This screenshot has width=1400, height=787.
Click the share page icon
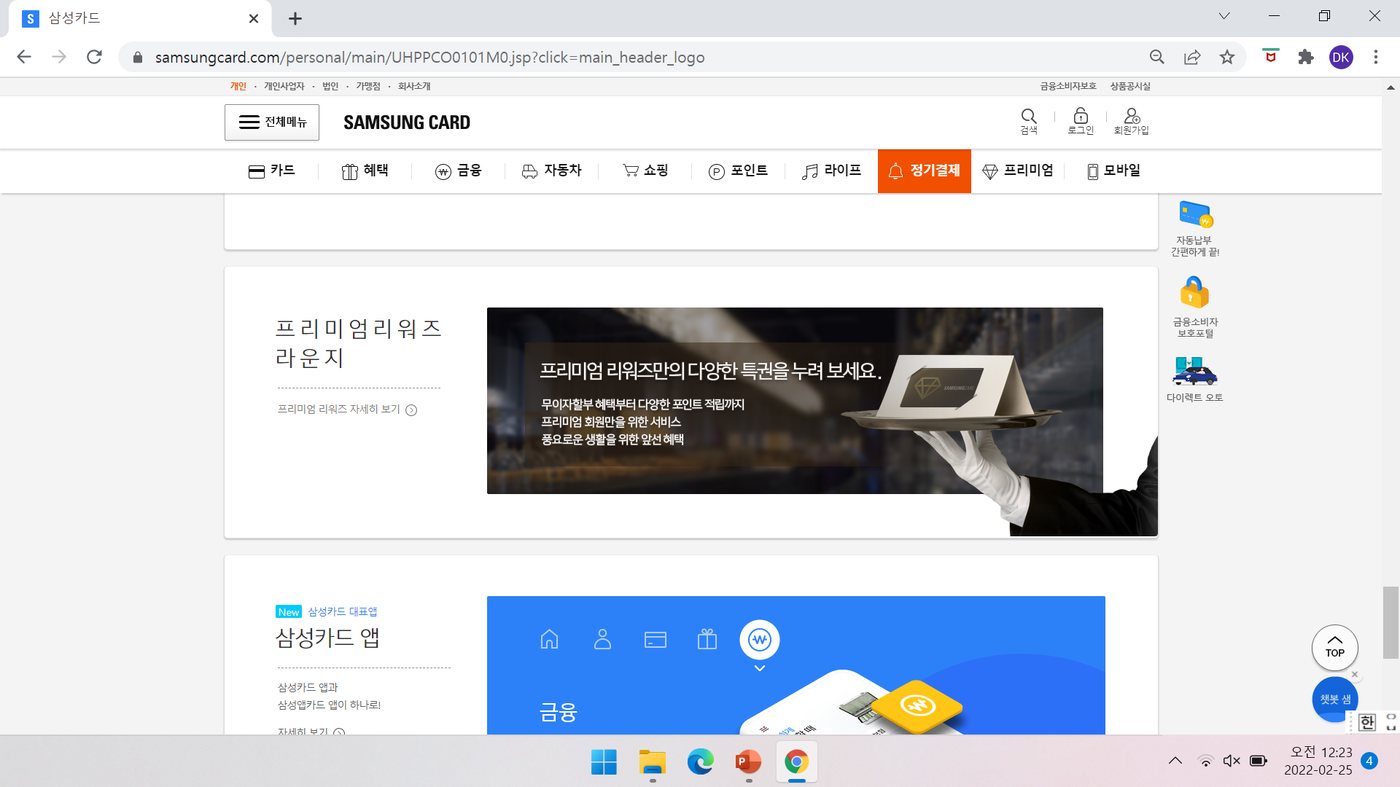click(1192, 57)
